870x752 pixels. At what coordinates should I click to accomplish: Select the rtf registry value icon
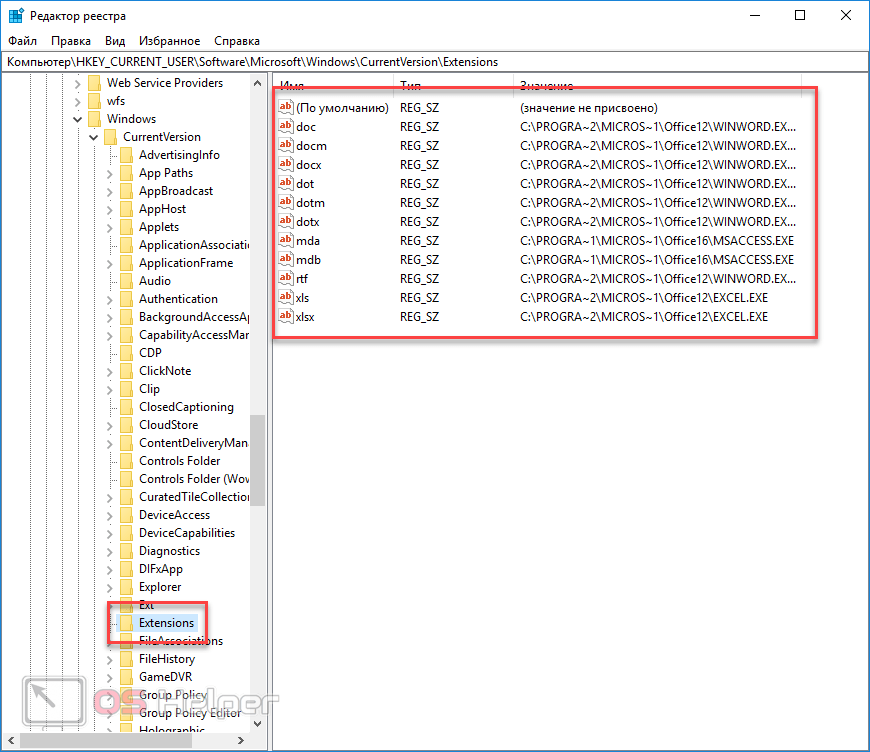[x=286, y=279]
